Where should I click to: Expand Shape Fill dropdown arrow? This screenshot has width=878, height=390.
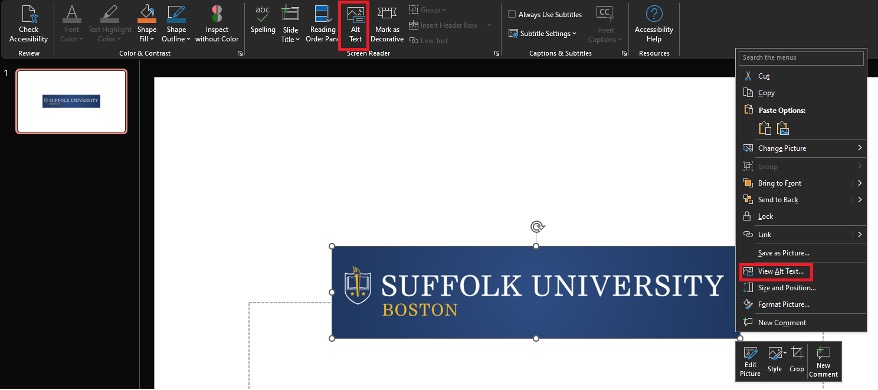pyautogui.click(x=151, y=39)
